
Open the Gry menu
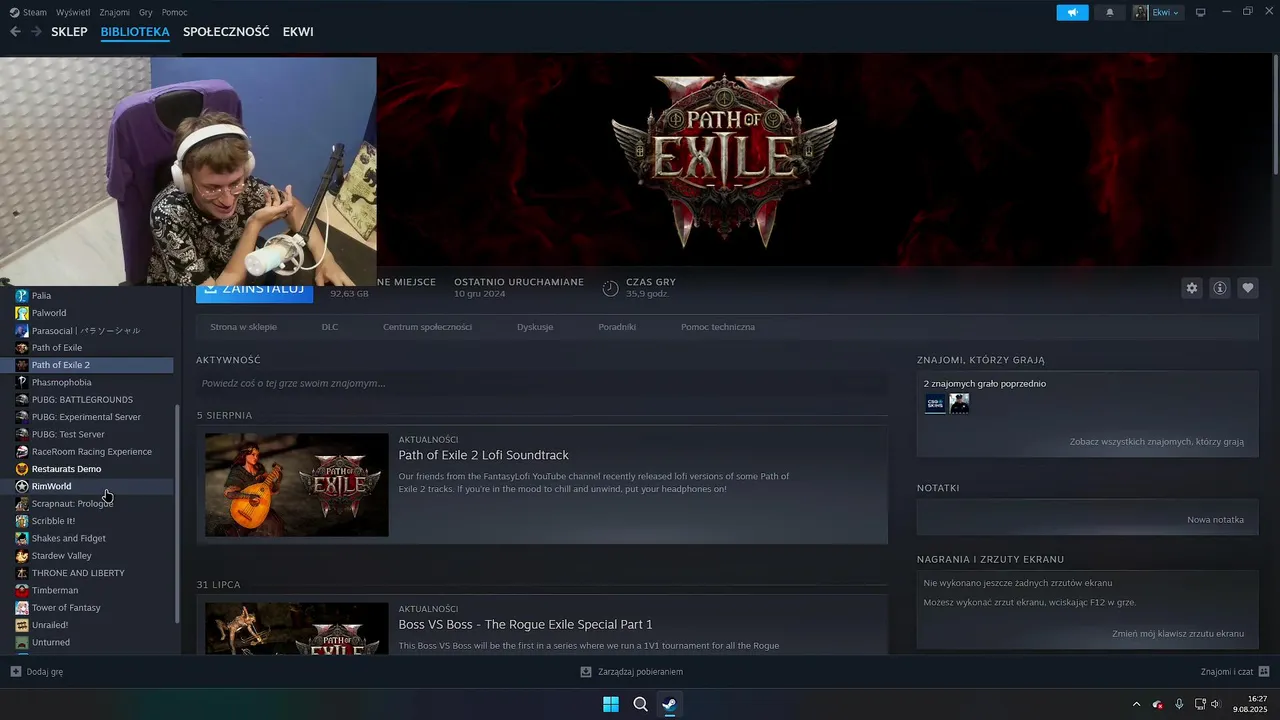point(146,13)
